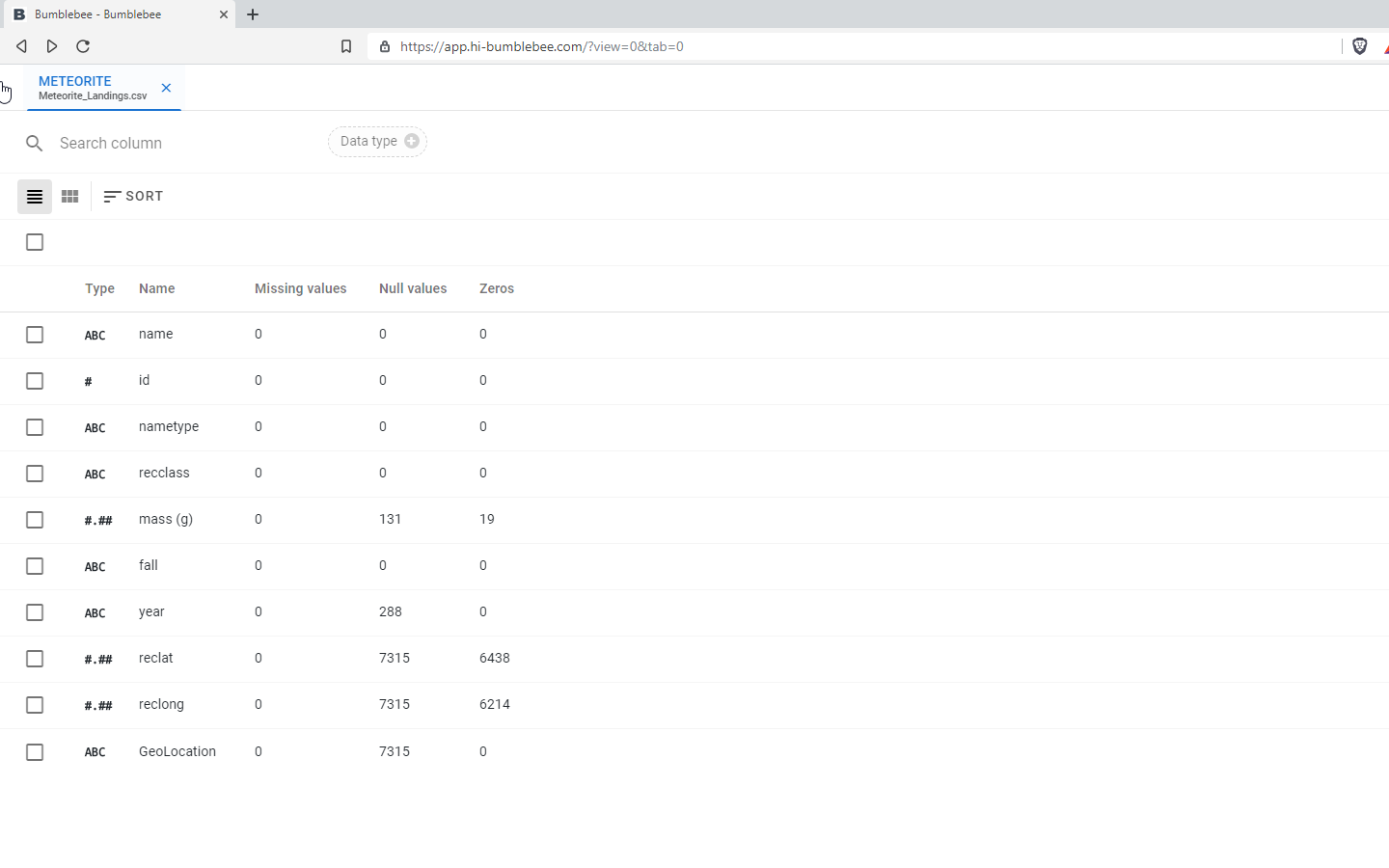This screenshot has width=1389, height=868.
Task: Click plus icon on Data type chip
Action: pyautogui.click(x=412, y=141)
